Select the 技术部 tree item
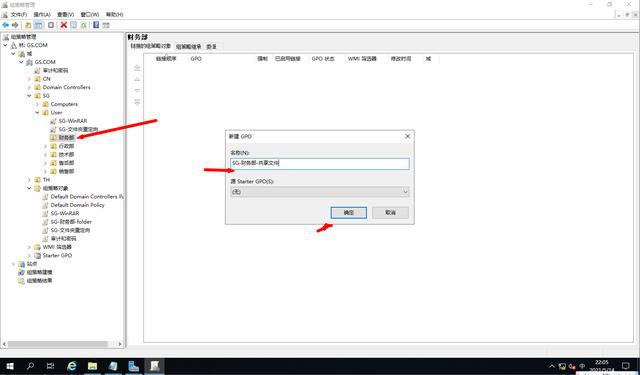 click(x=66, y=155)
